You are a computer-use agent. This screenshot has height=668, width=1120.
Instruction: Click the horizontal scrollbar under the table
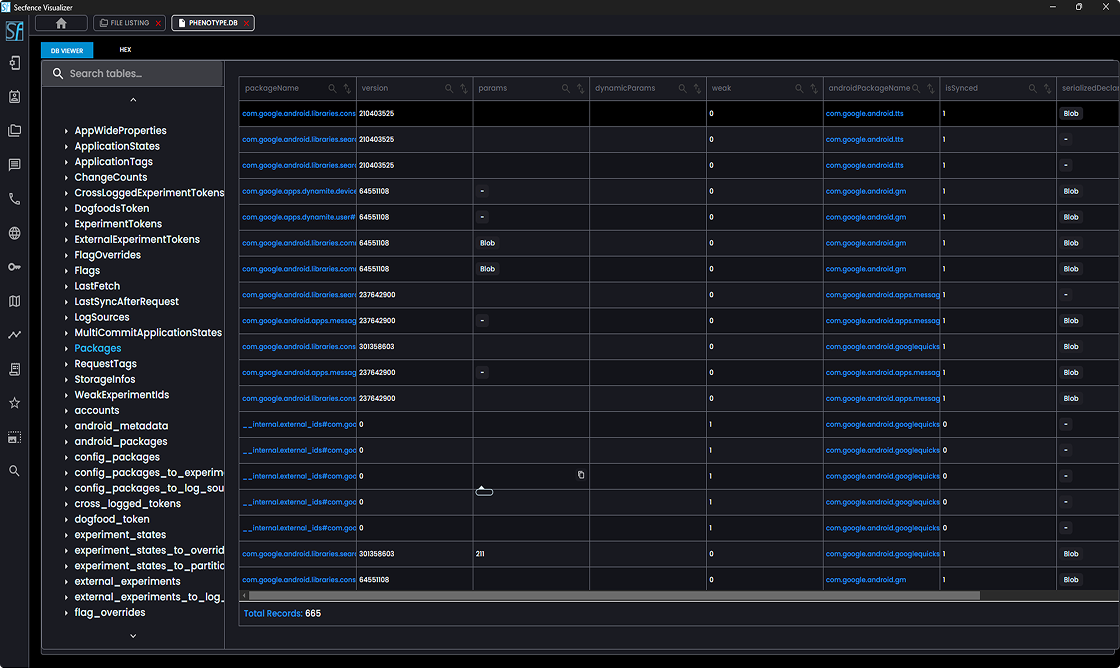[x=614, y=595]
